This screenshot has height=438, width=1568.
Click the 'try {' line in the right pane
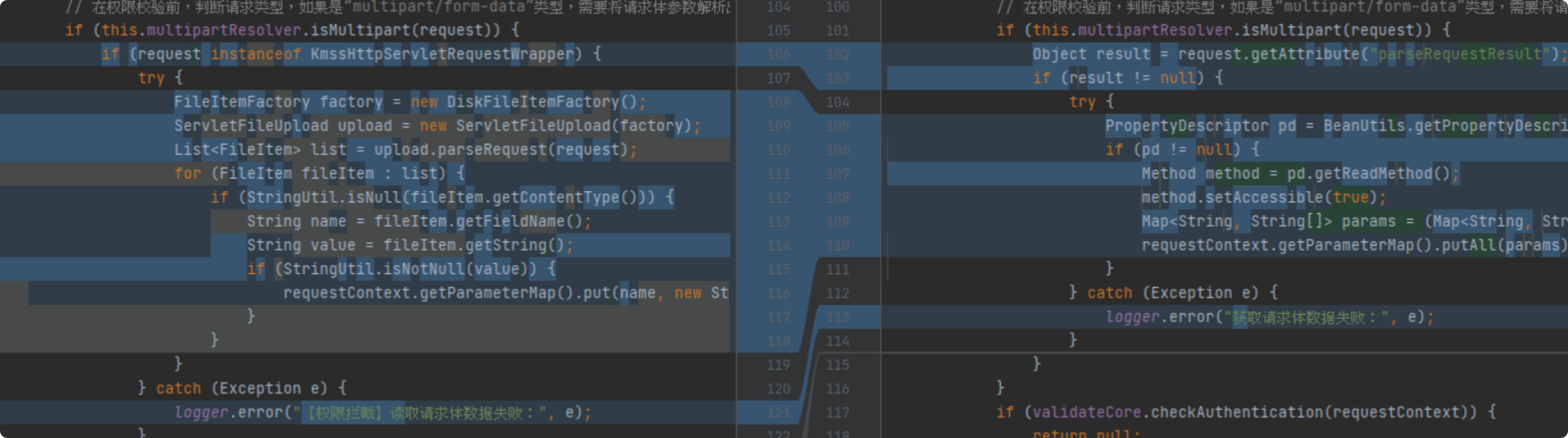tap(1092, 102)
